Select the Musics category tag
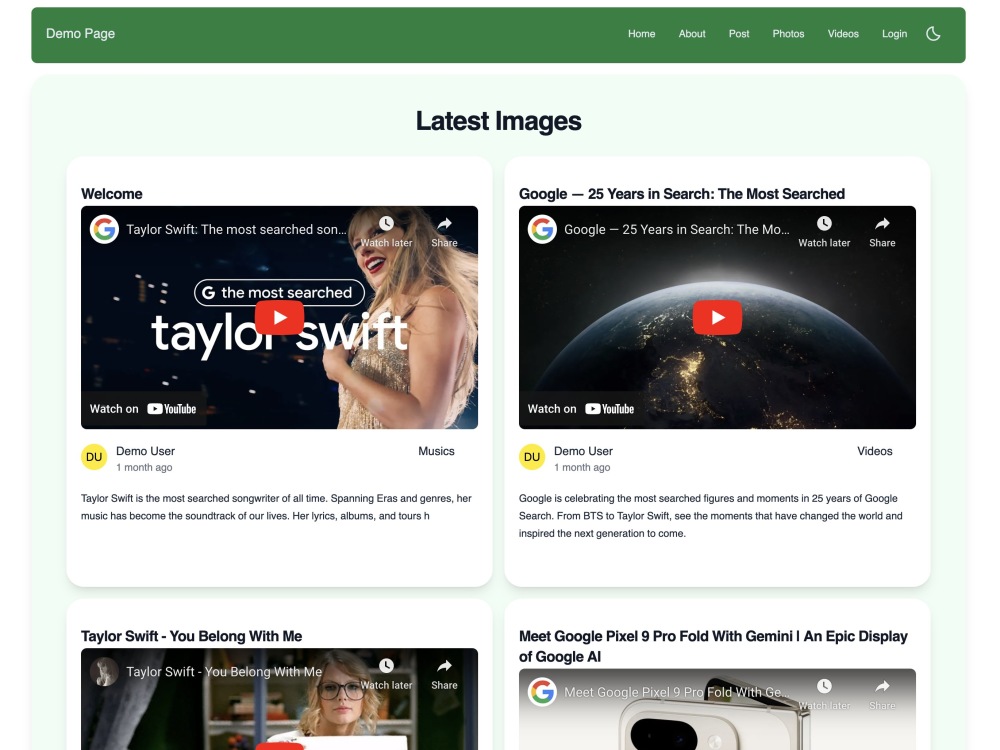1000x750 pixels. 436,451
